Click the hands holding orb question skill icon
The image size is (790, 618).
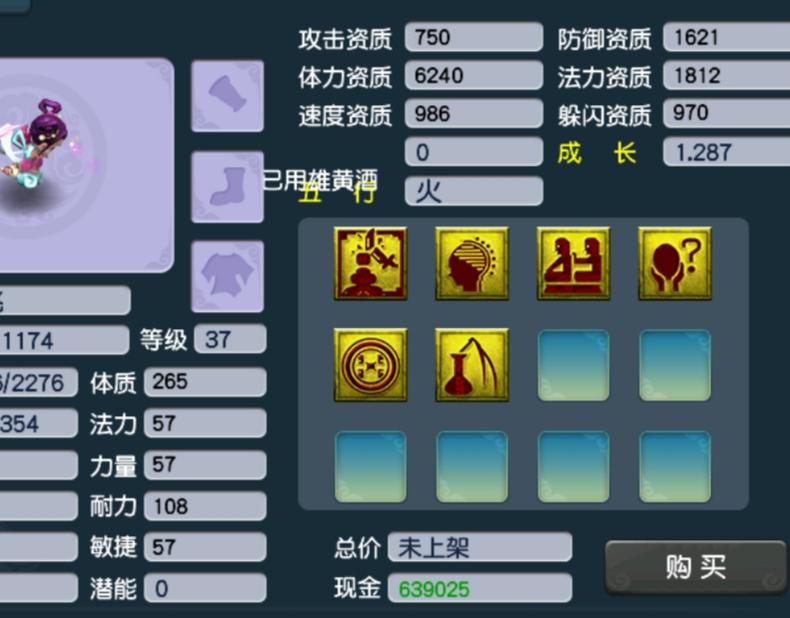[x=675, y=263]
